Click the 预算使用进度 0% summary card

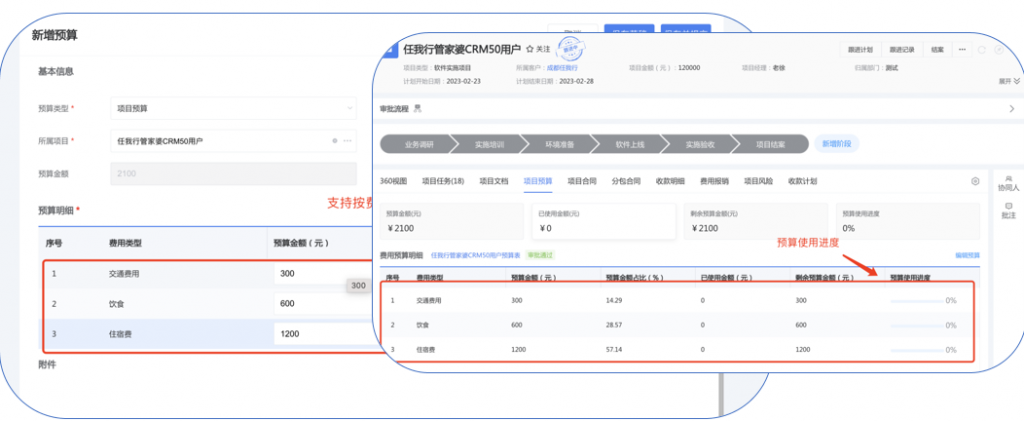(908, 221)
